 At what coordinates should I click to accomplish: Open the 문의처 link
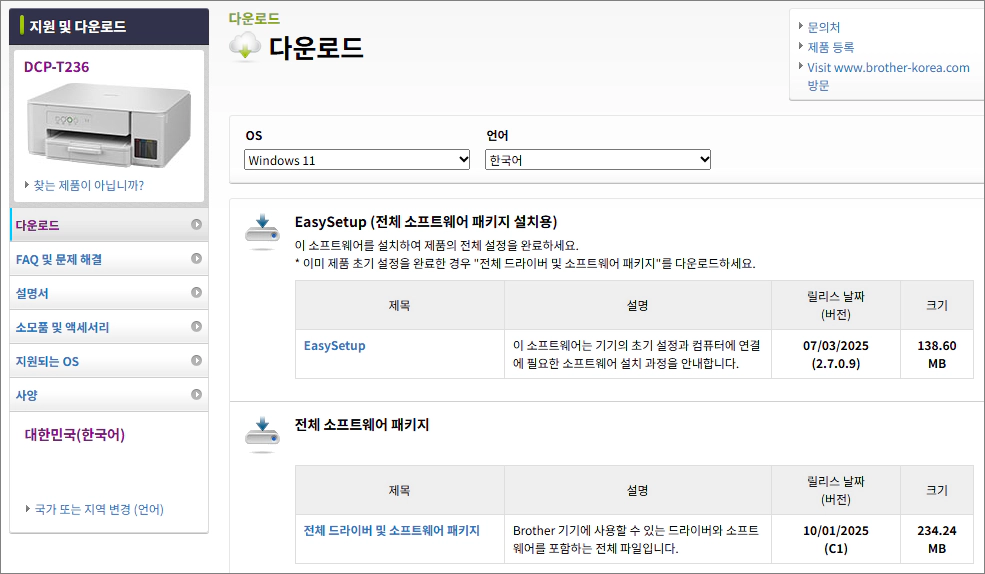(x=824, y=27)
